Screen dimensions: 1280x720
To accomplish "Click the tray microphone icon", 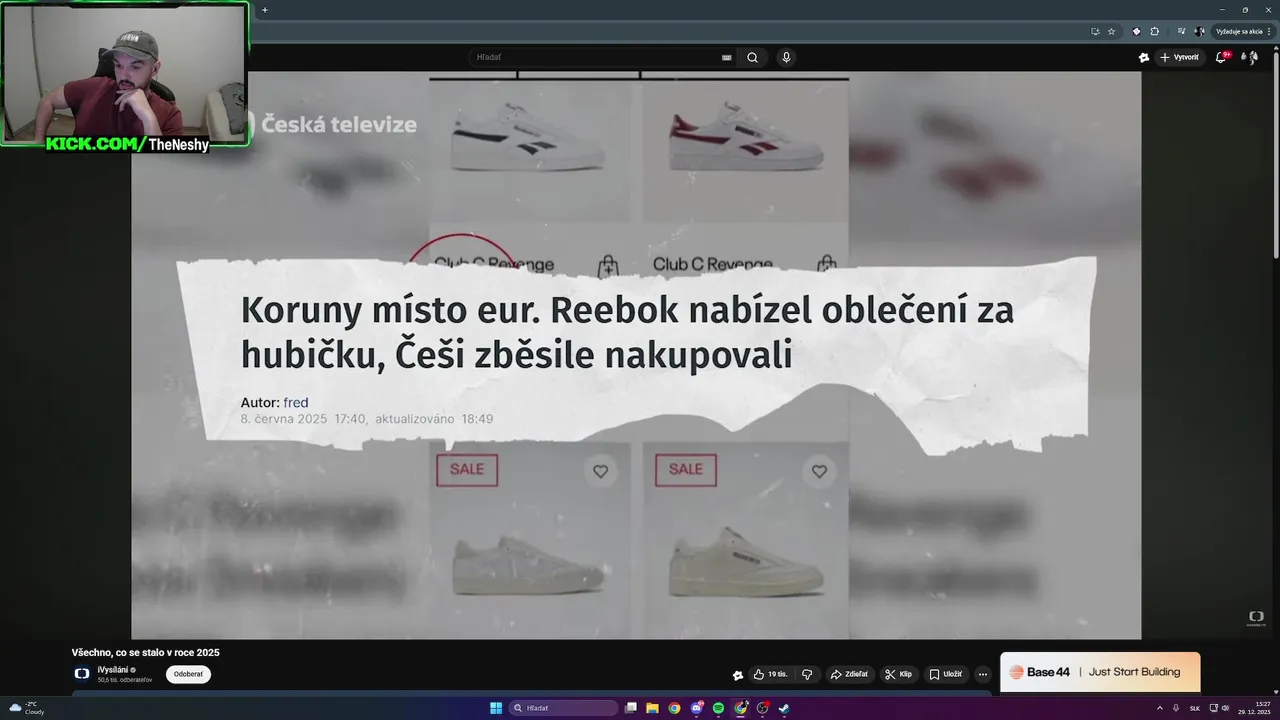I will (x=1176, y=708).
